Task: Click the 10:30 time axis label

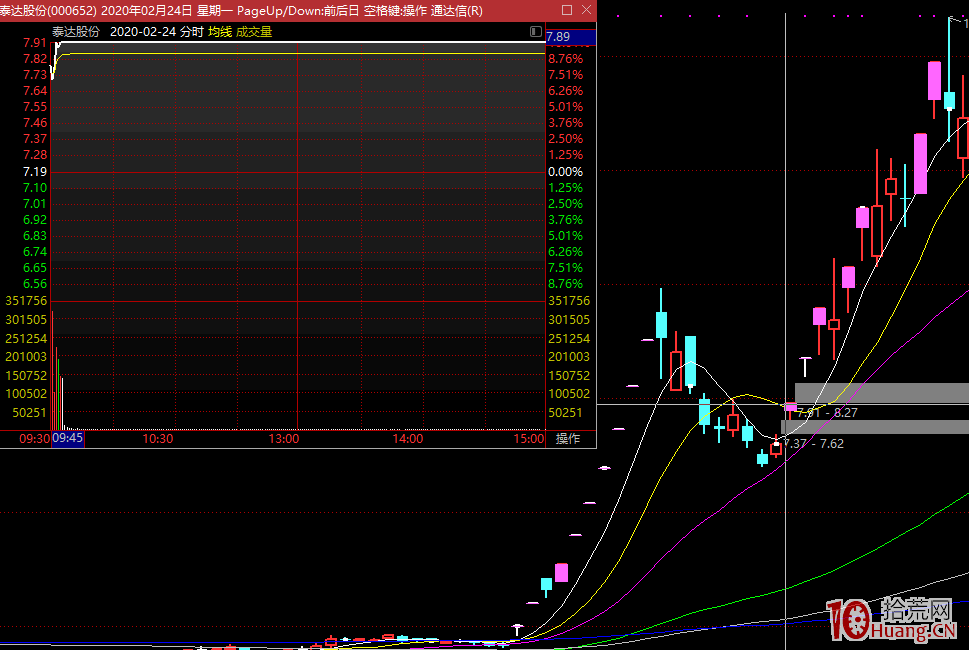Action: tap(158, 439)
